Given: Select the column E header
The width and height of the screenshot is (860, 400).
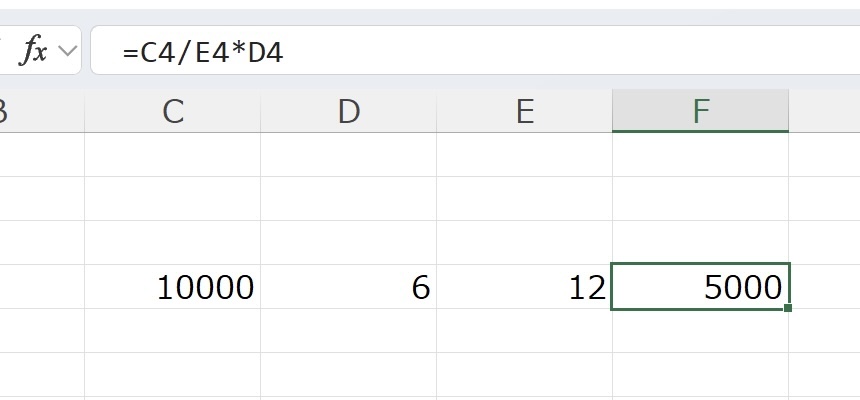Looking at the screenshot, I should [524, 111].
